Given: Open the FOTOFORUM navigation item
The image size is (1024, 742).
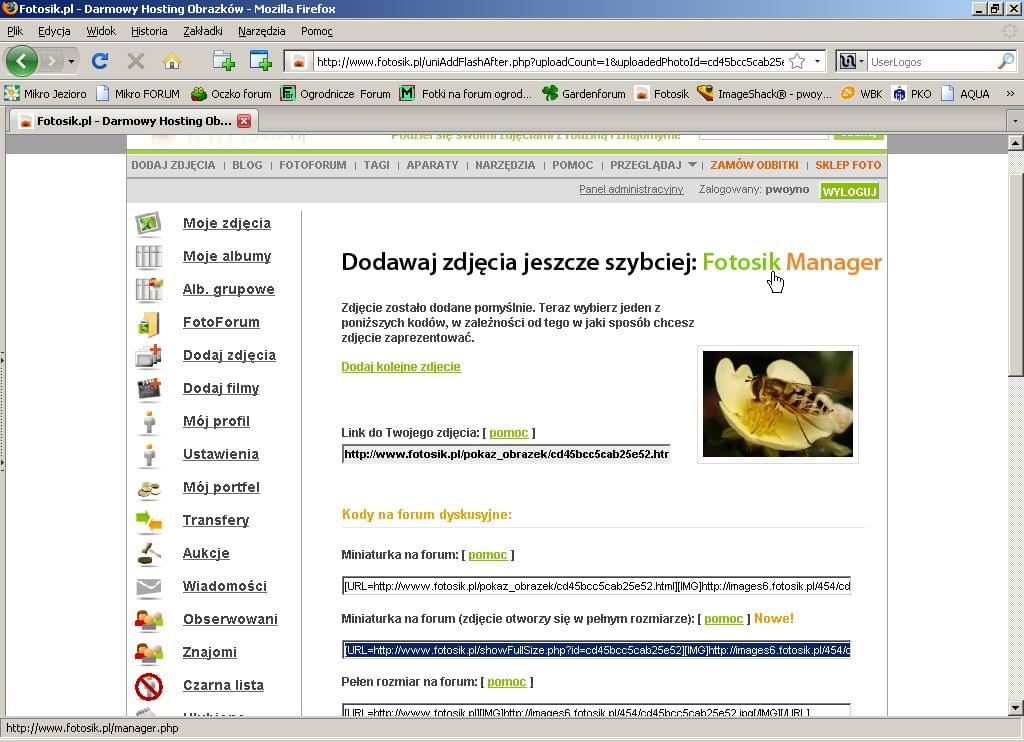Looking at the screenshot, I should coord(313,165).
